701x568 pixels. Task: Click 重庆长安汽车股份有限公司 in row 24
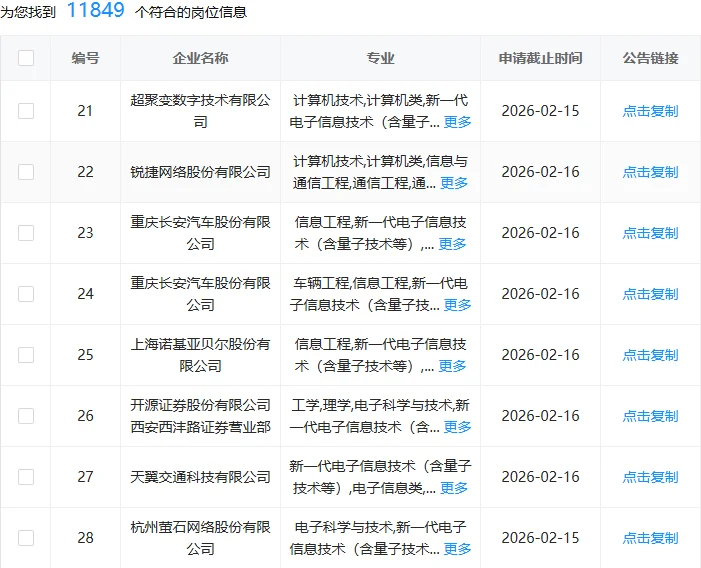point(200,294)
